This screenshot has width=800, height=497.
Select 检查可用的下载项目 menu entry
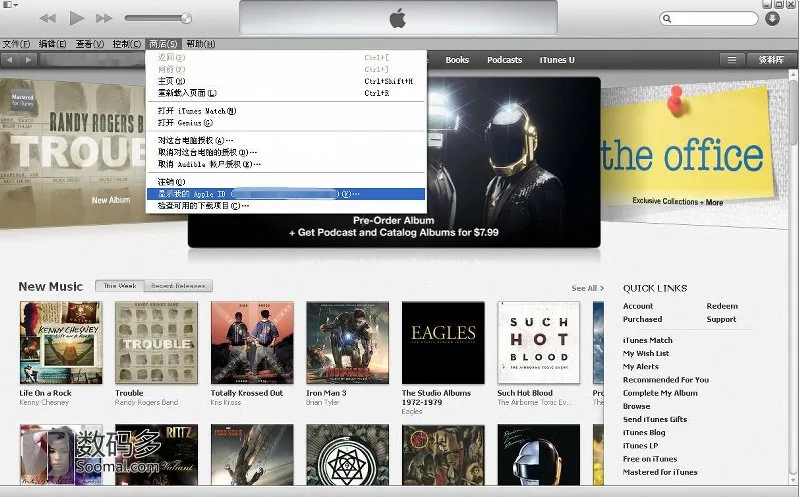(x=286, y=206)
